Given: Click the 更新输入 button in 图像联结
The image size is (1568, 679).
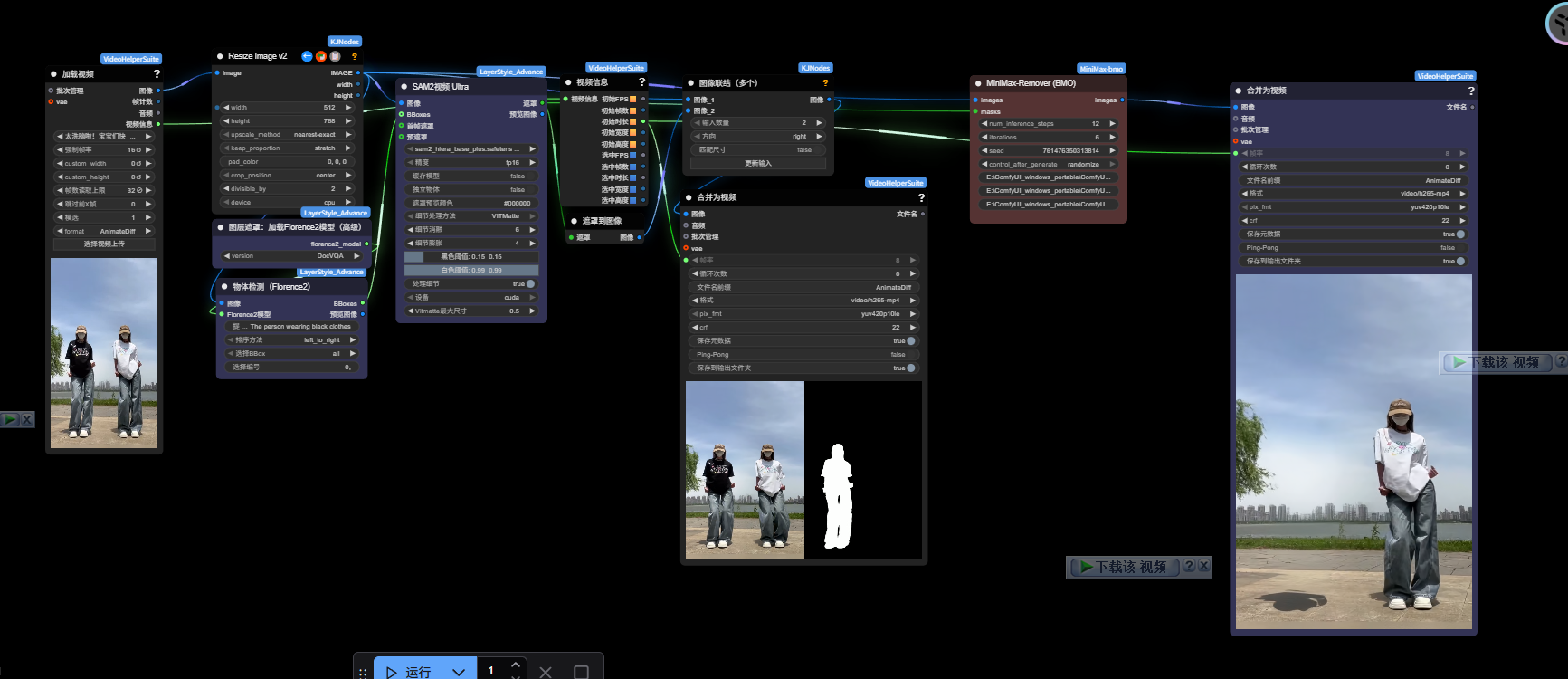Looking at the screenshot, I should (757, 164).
